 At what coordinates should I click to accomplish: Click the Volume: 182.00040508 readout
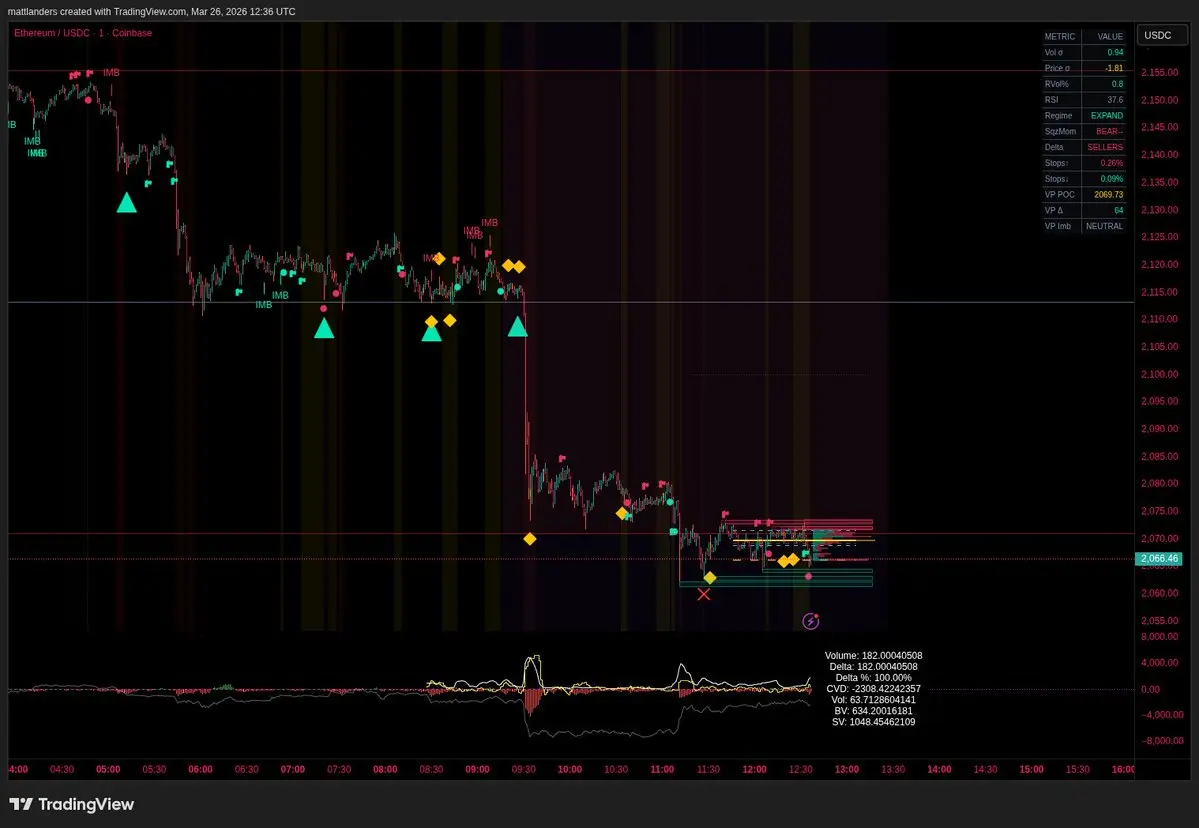873,656
